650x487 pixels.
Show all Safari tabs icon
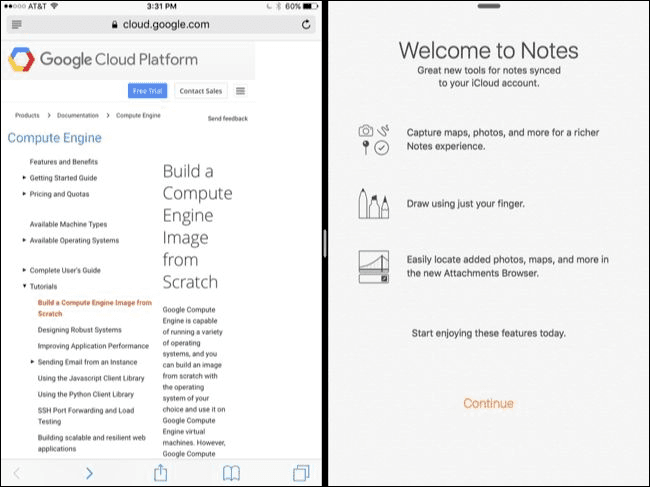click(x=301, y=473)
